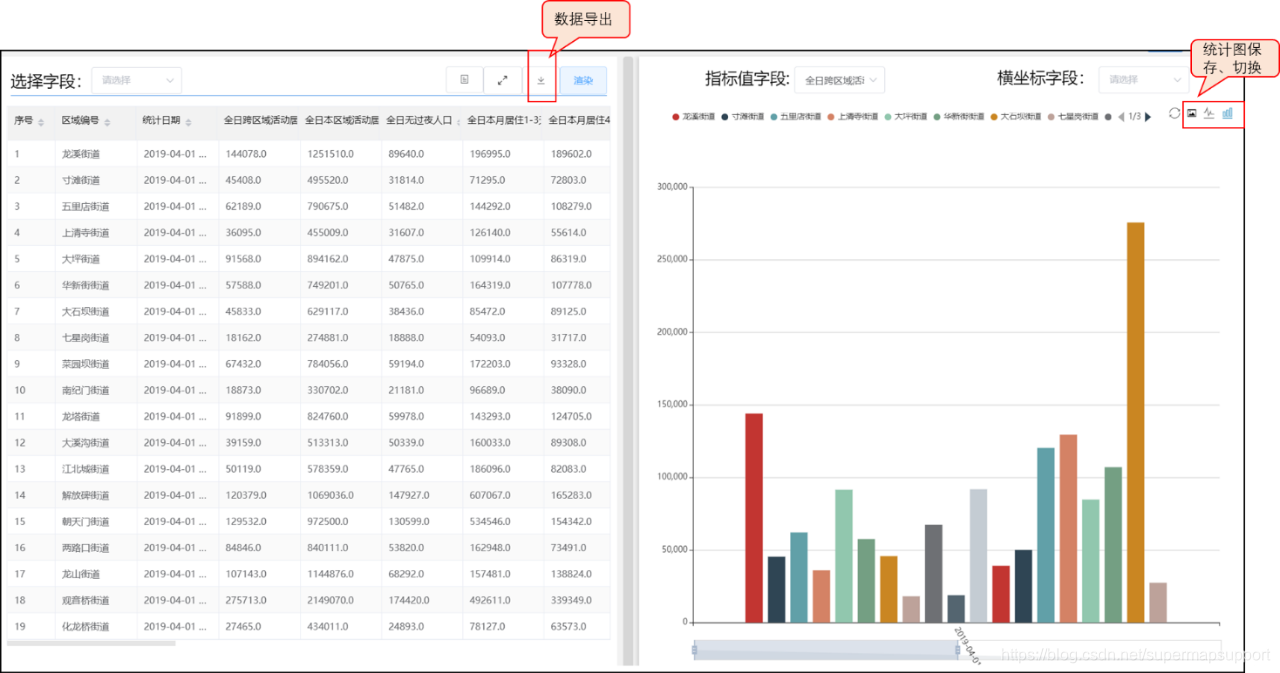Image resolution: width=1280 pixels, height=673 pixels.
Task: Go to previous legend page arrow
Action: pos(1121,117)
